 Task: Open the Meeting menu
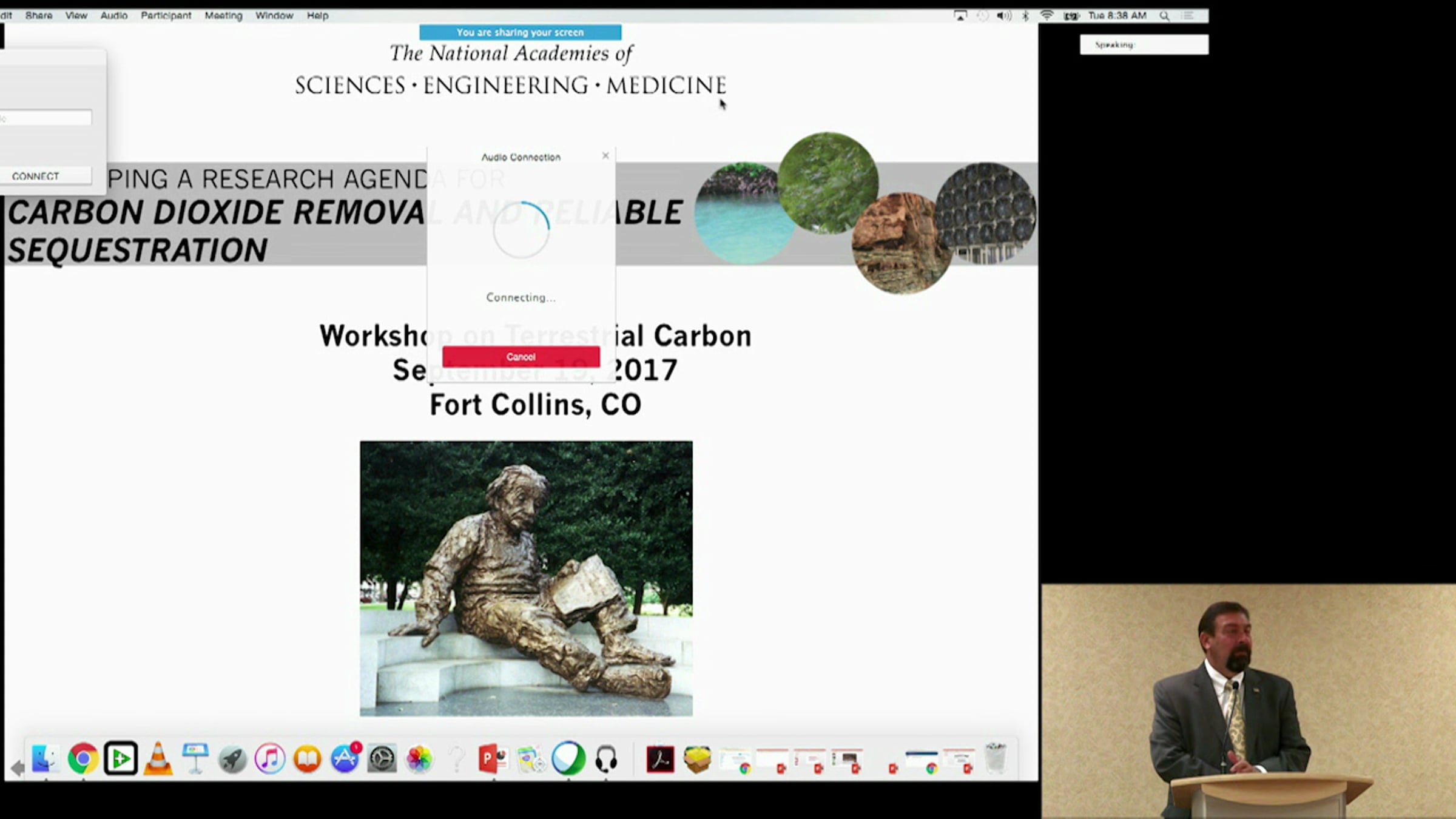click(223, 16)
